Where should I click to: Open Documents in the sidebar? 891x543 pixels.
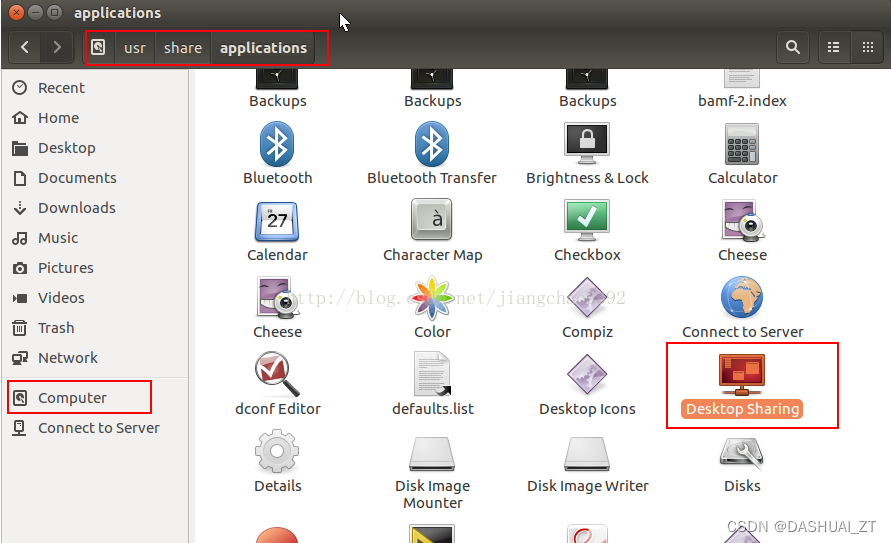point(94,178)
